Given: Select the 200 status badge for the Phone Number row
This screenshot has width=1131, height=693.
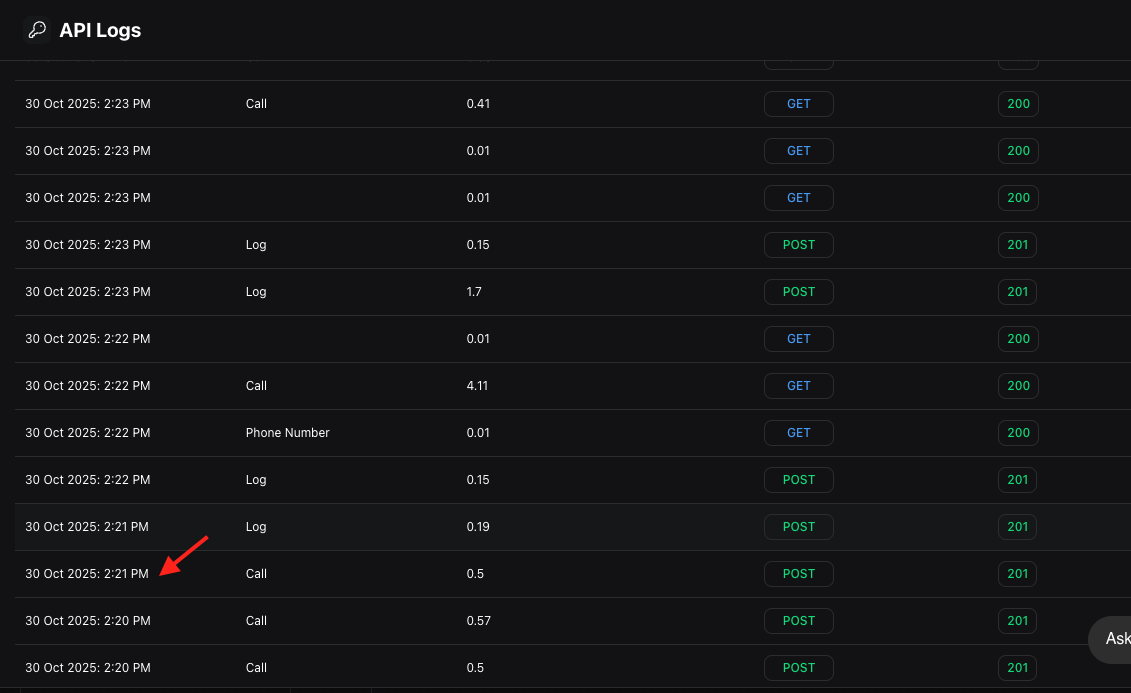Looking at the screenshot, I should [1018, 433].
